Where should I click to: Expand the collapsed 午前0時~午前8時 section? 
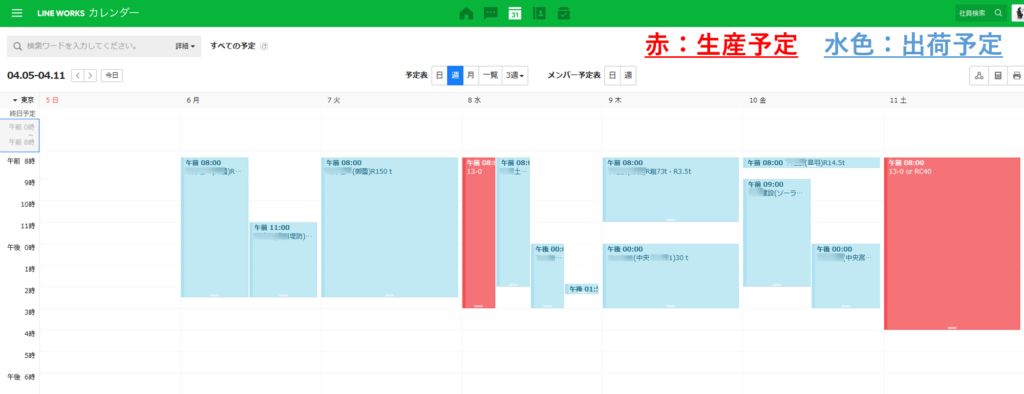(x=20, y=135)
